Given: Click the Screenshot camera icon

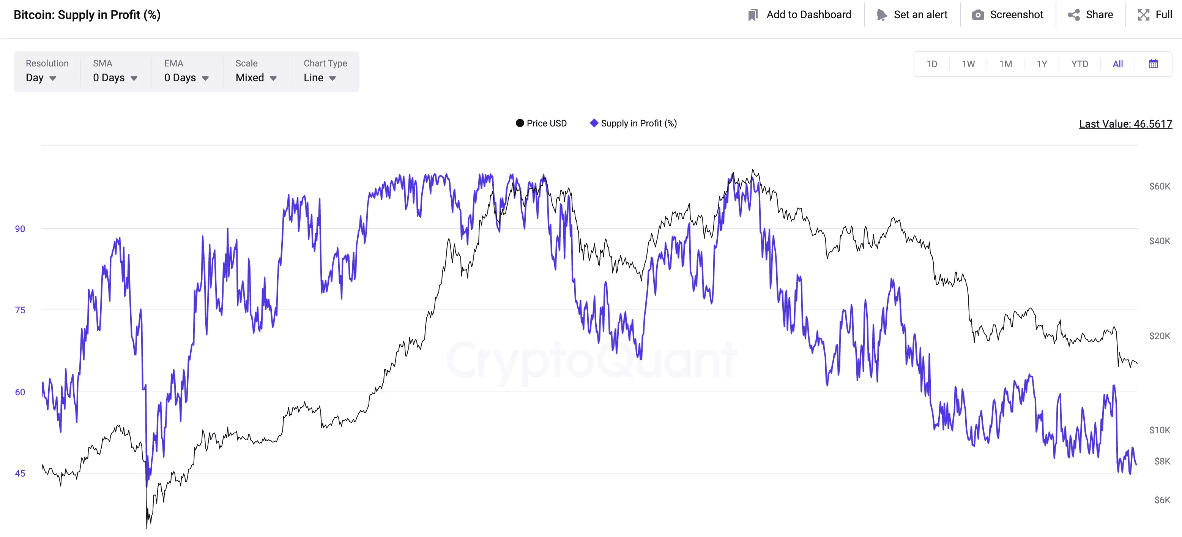Looking at the screenshot, I should tap(978, 15).
